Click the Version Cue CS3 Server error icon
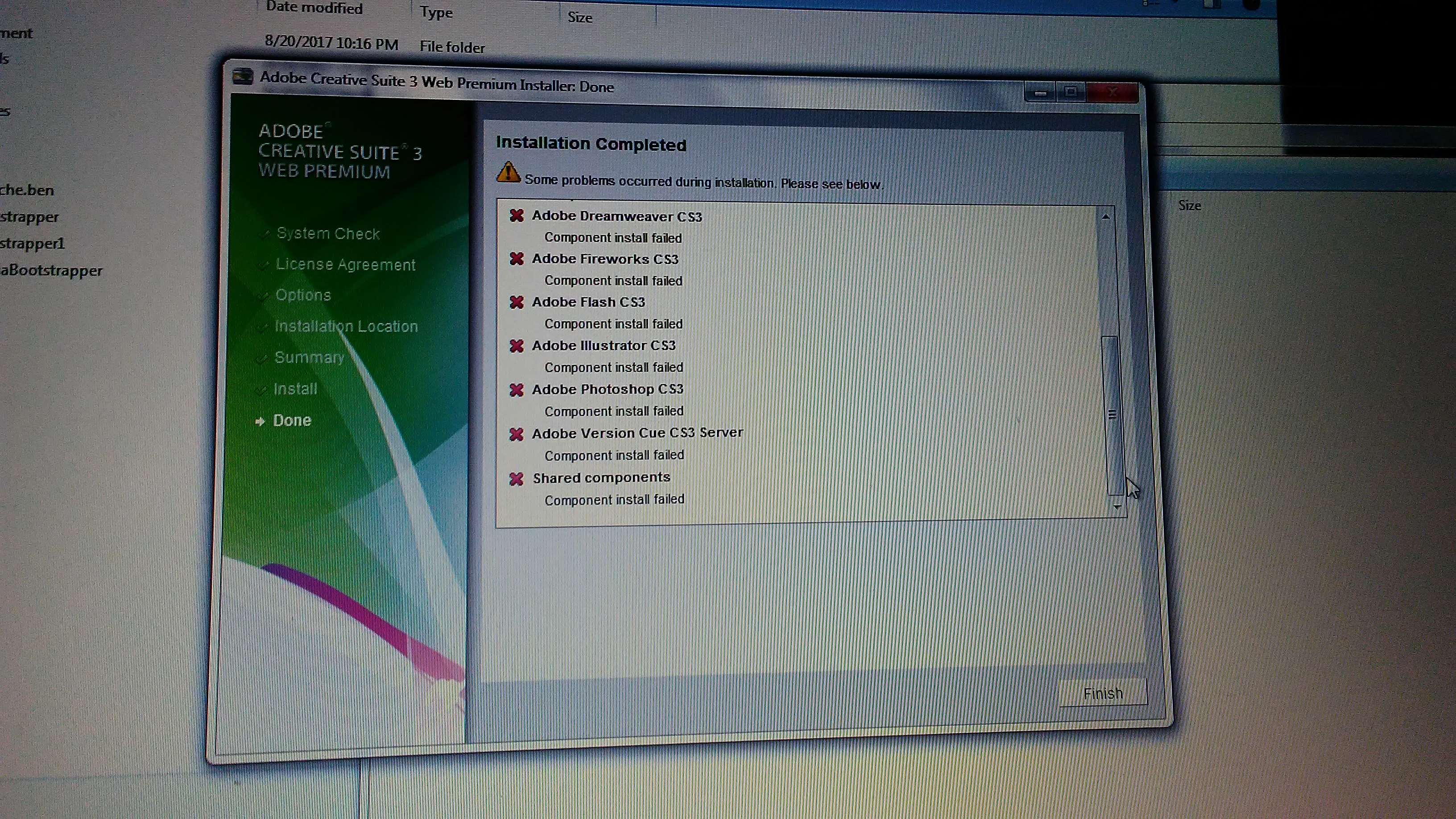 click(x=516, y=434)
